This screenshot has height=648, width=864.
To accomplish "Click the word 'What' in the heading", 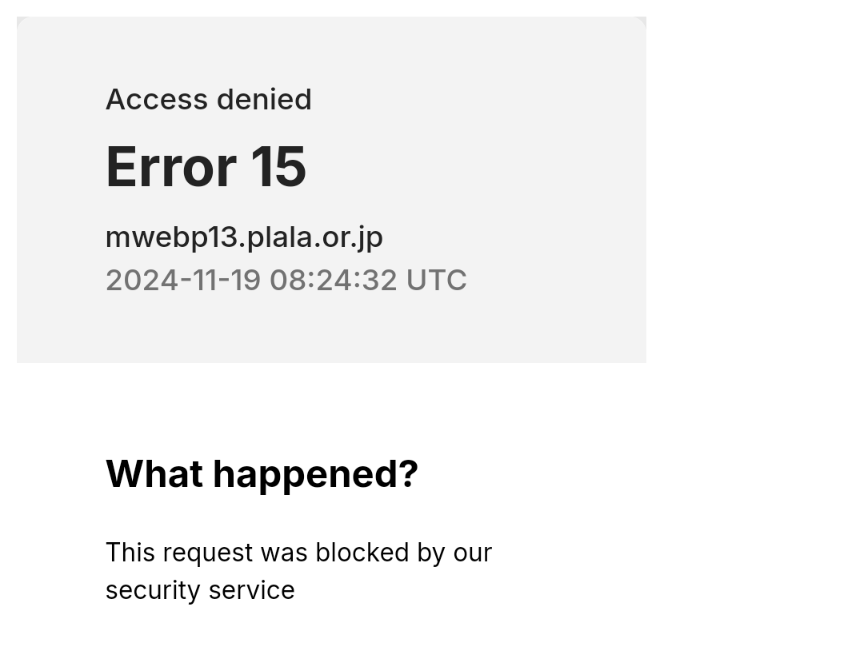I will pyautogui.click(x=154, y=474).
